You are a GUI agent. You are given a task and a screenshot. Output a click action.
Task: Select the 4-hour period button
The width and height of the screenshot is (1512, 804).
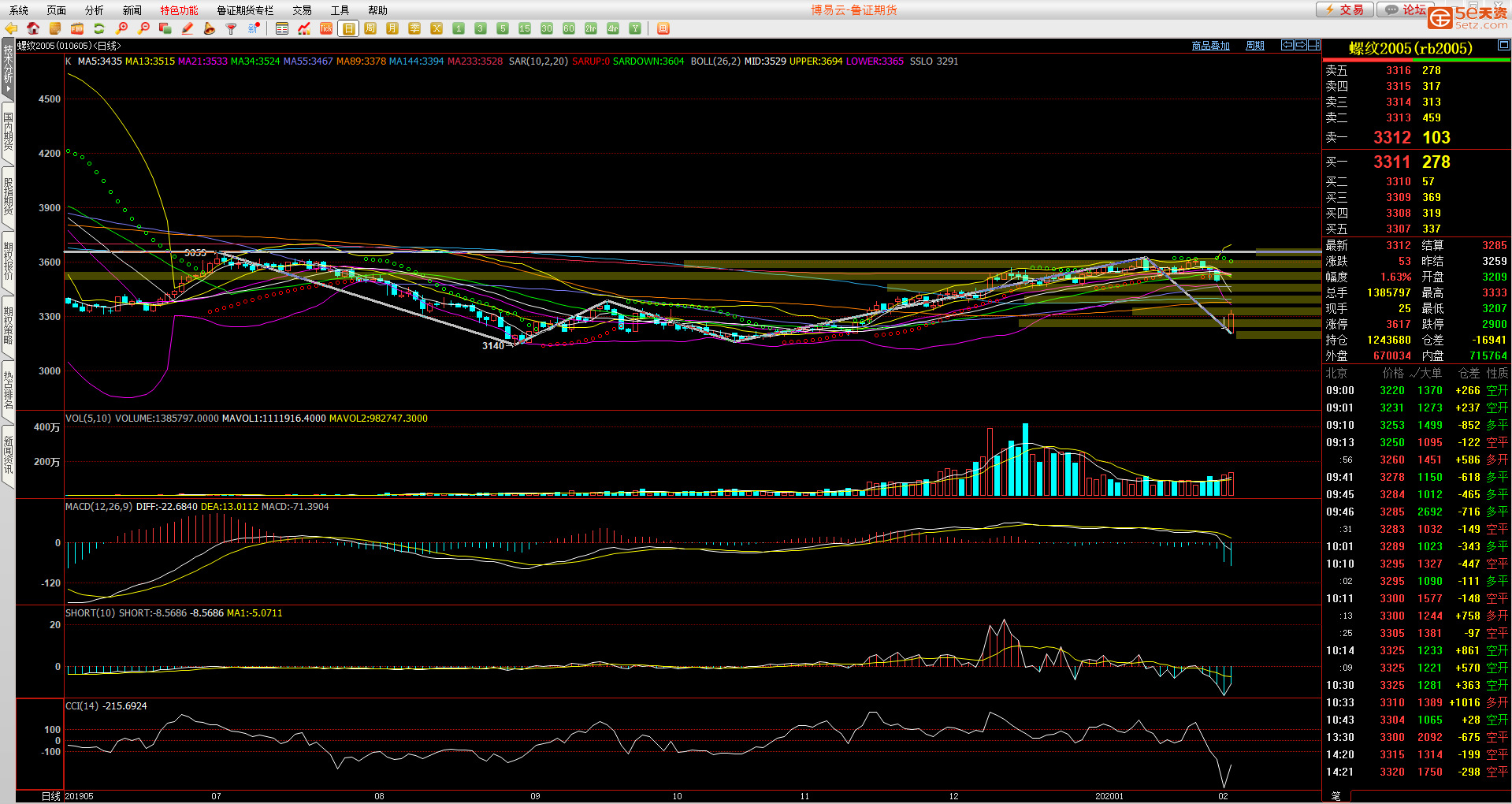pos(613,28)
